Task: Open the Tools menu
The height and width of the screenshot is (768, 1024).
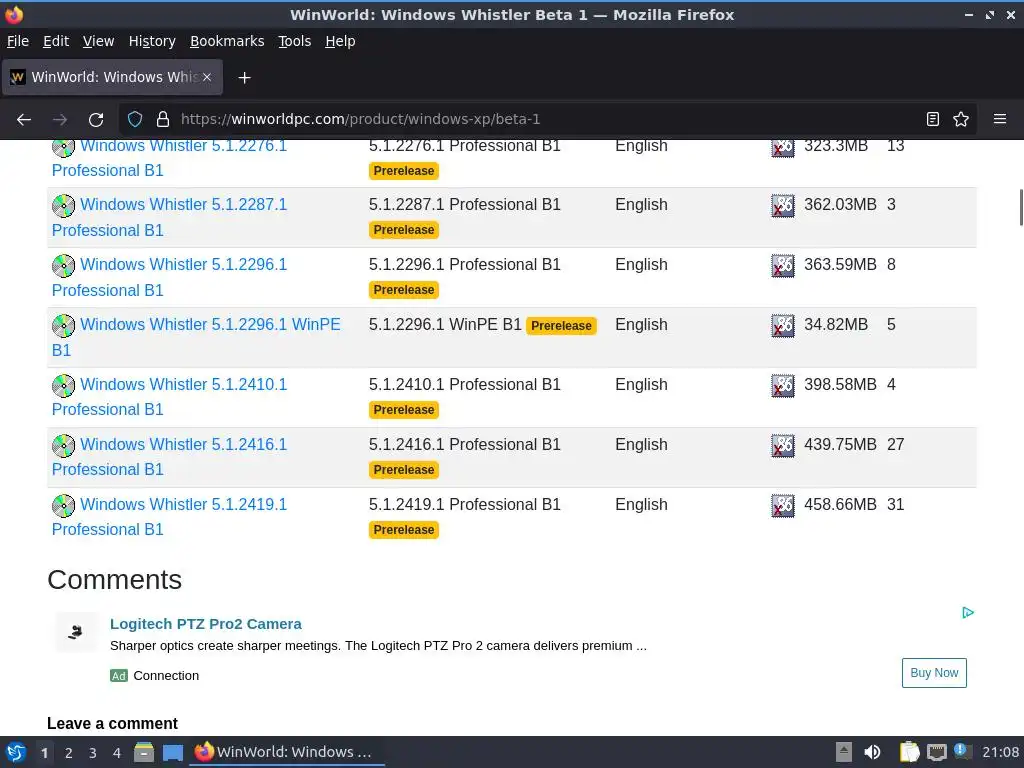Action: point(295,41)
